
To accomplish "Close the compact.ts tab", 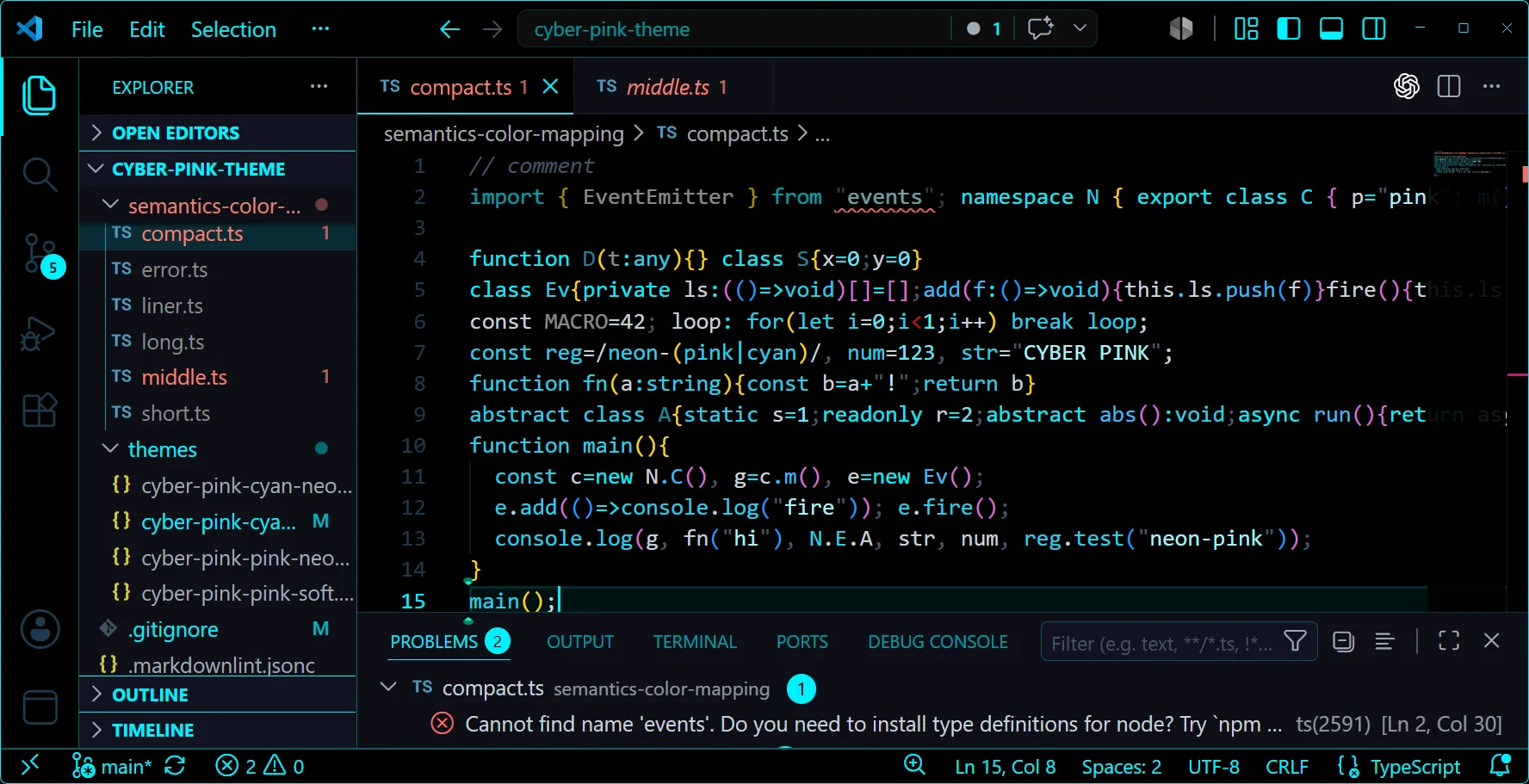I will [x=551, y=86].
